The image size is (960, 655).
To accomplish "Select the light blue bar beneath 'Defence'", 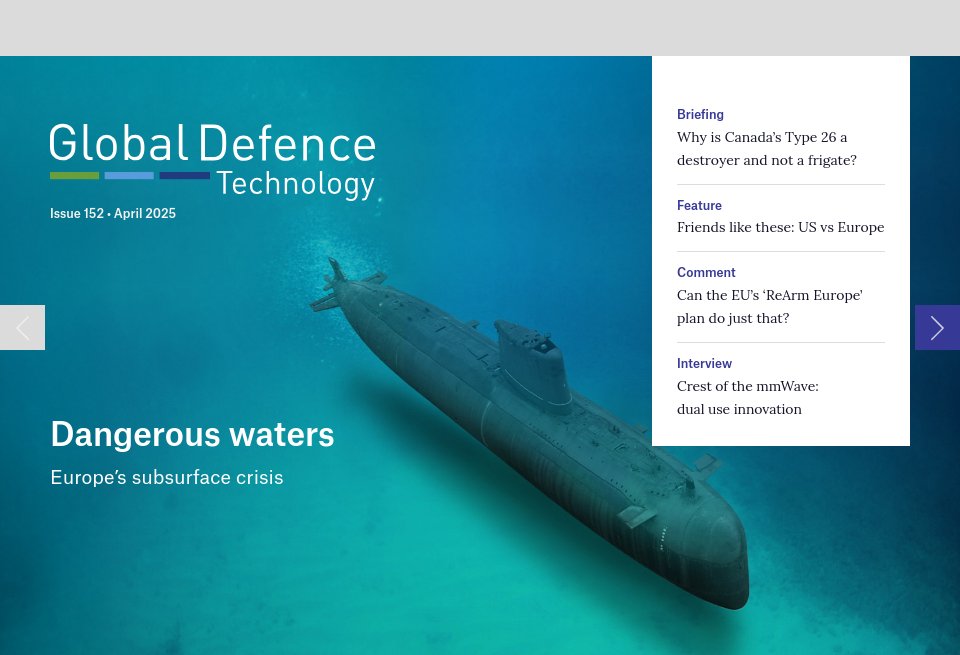I will (129, 175).
